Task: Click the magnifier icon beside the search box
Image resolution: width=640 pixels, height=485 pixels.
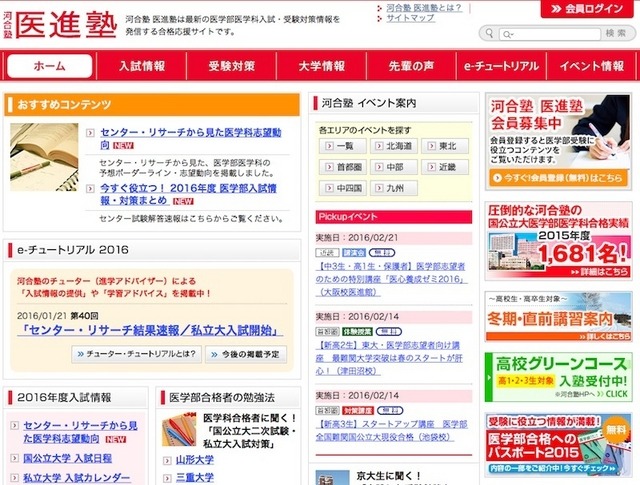Action: click(489, 33)
